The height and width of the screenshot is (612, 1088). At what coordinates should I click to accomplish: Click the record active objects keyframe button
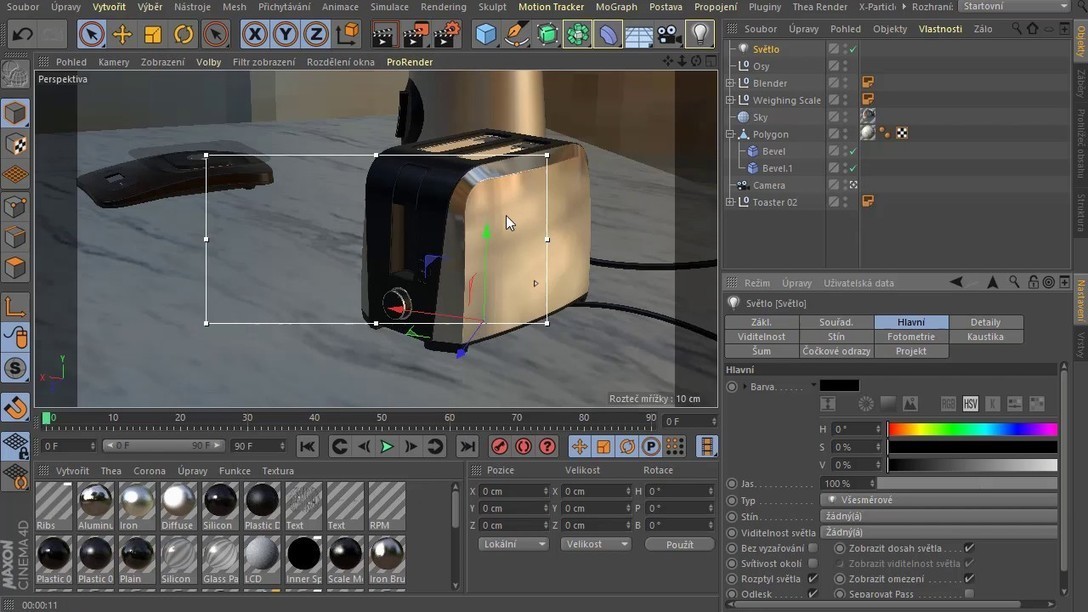click(499, 446)
